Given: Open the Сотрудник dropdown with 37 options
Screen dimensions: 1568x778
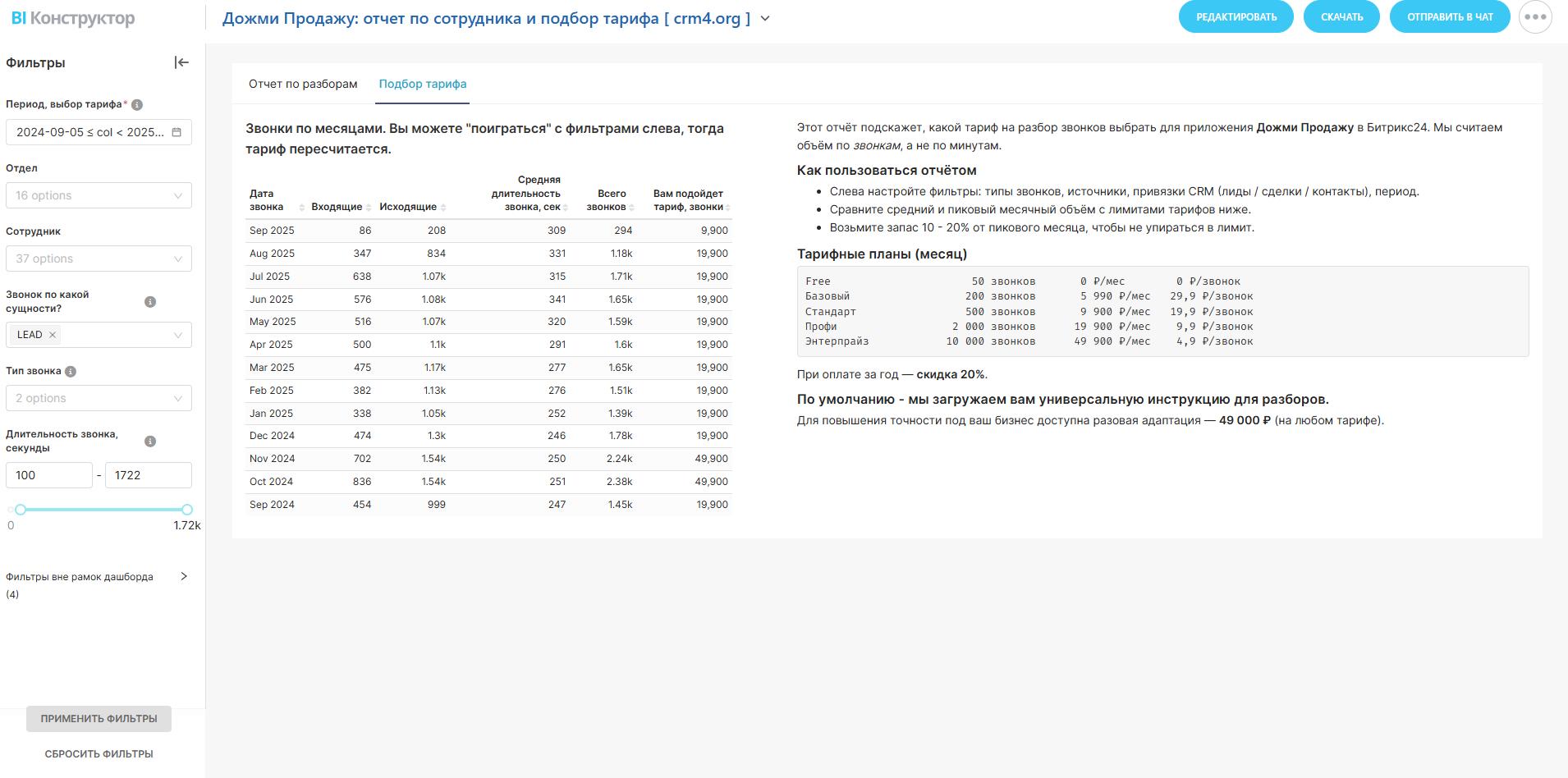Looking at the screenshot, I should pyautogui.click(x=99, y=259).
